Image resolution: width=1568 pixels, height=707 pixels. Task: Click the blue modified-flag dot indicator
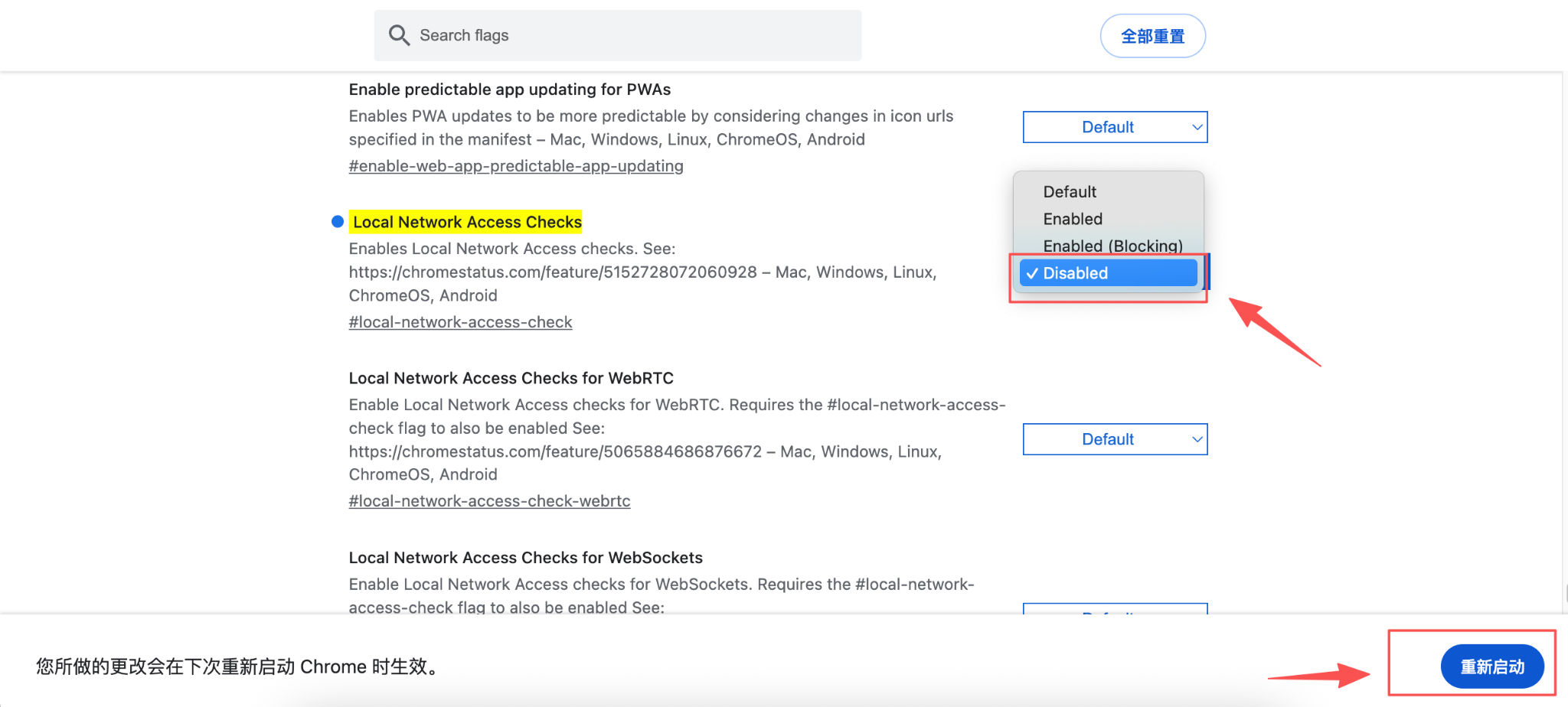point(337,222)
